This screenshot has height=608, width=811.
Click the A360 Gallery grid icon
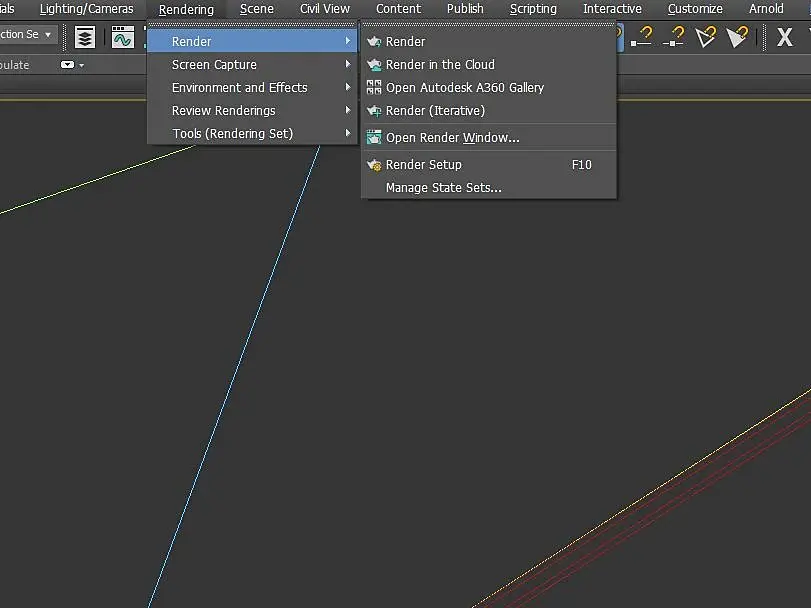pos(374,87)
